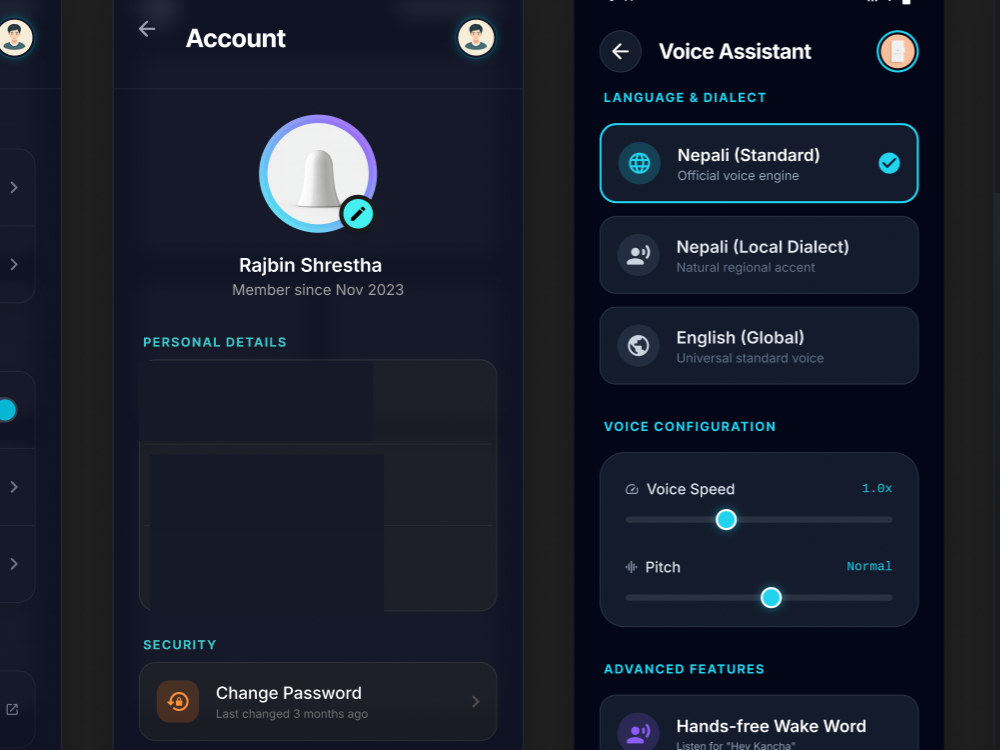Go back from the Account screen
The width and height of the screenshot is (1000, 750).
pos(147,29)
